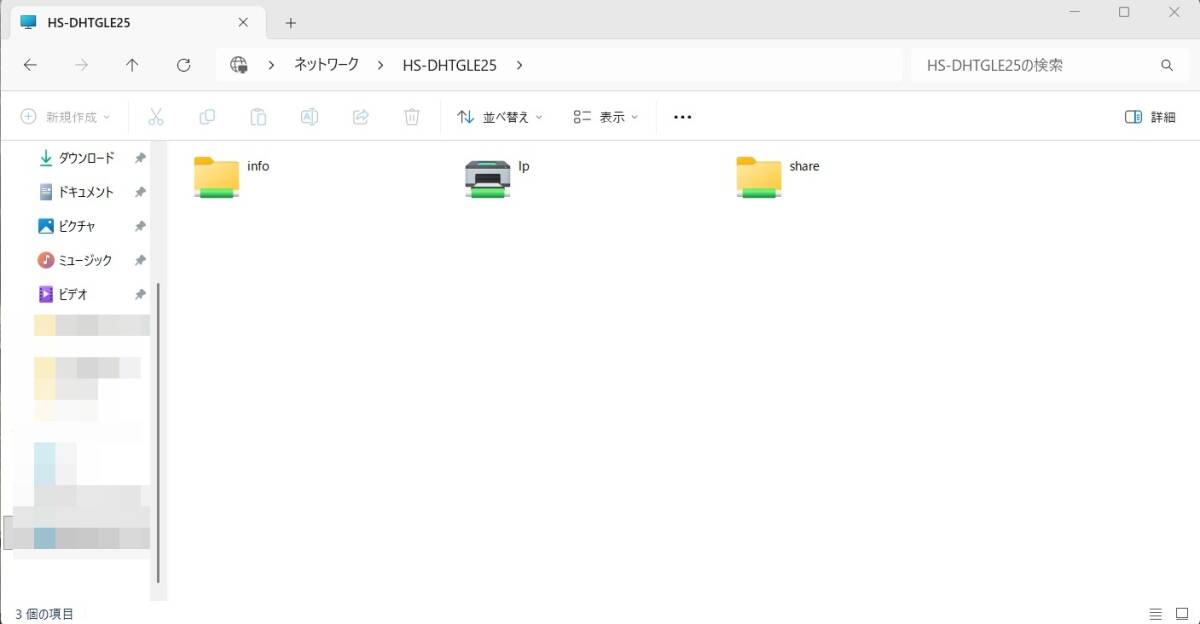Open the 並べ替え sort dropdown

[497, 117]
